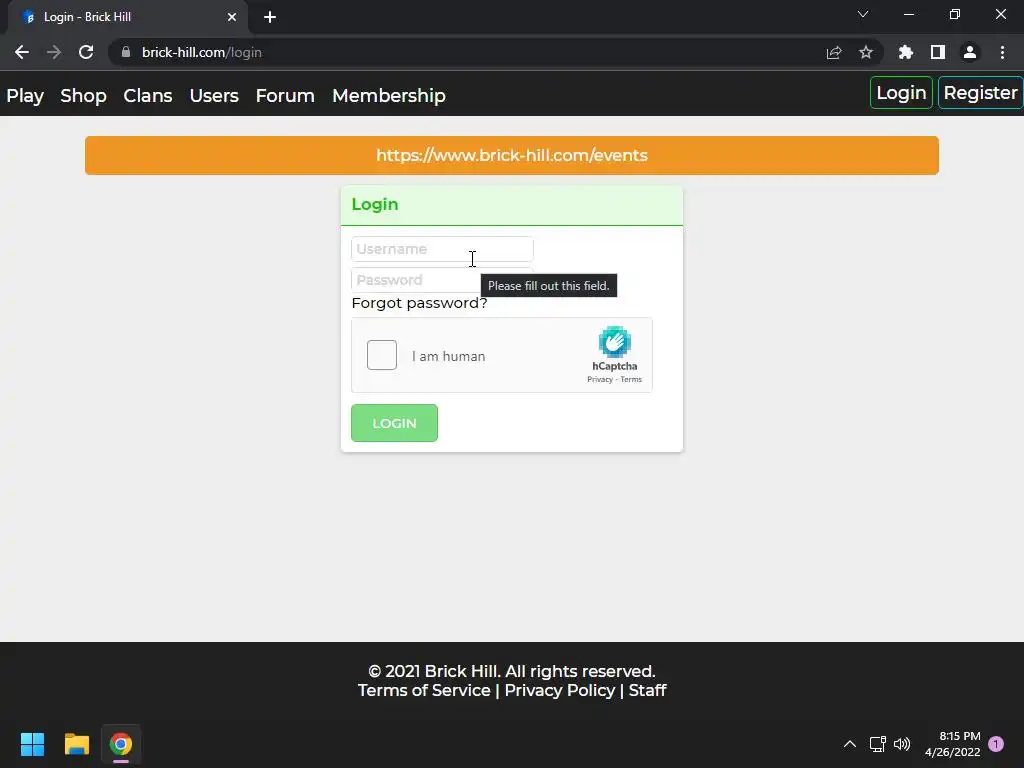
Task: Open the clock and calendar flyout
Action: tap(953, 744)
